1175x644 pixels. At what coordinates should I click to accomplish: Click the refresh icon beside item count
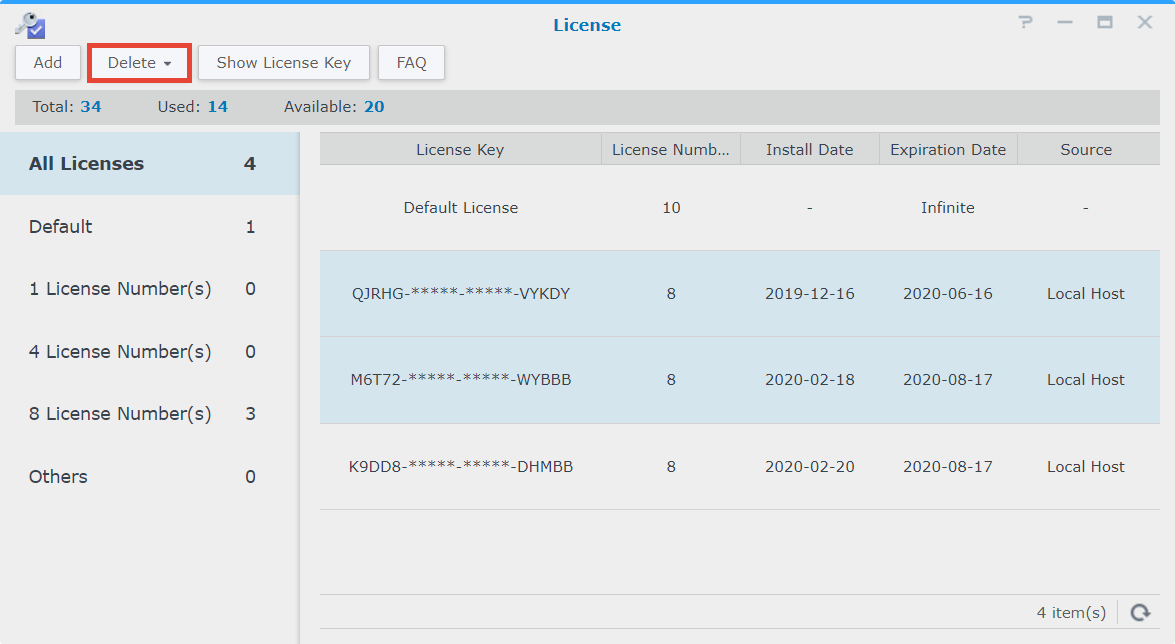tap(1139, 612)
